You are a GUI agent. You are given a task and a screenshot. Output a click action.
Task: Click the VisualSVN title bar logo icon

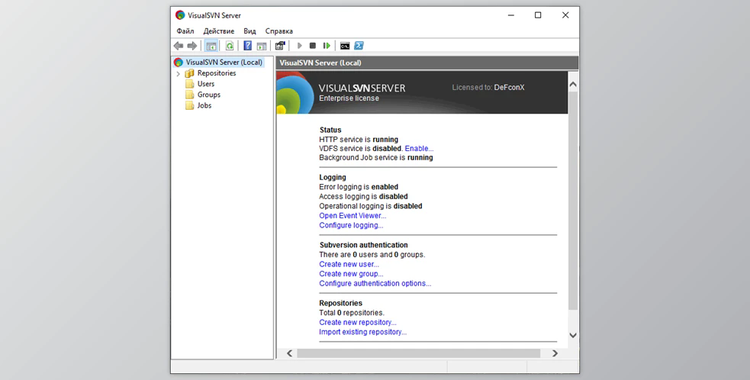point(180,15)
